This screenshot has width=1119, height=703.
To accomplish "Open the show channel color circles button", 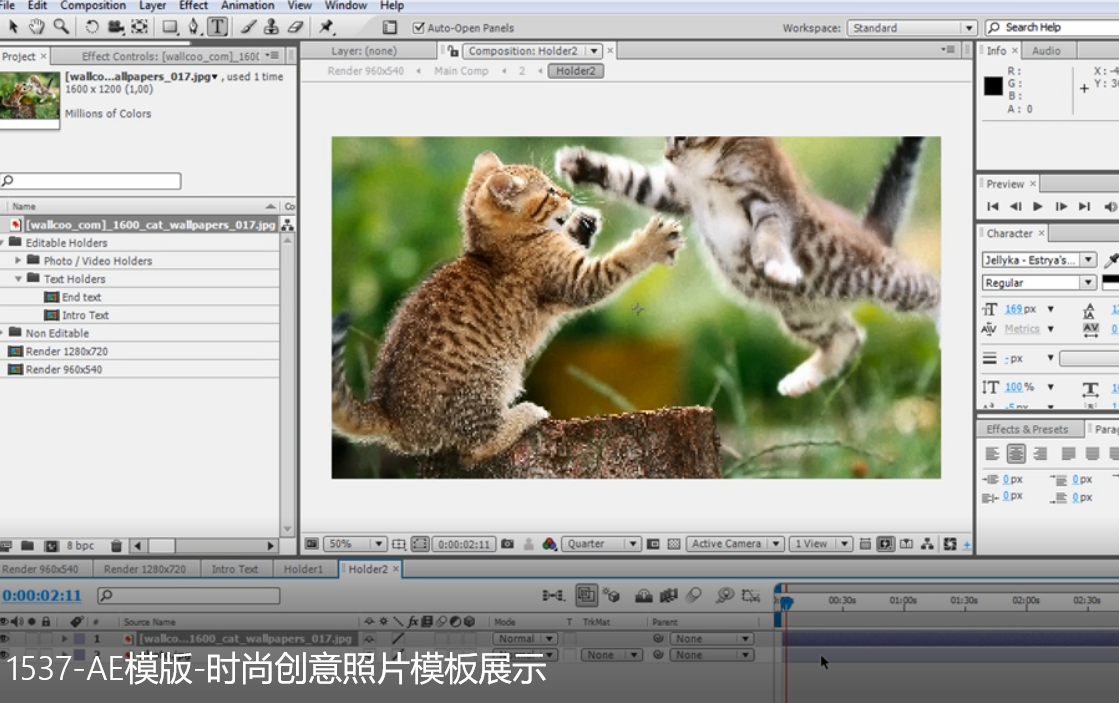I will tap(549, 544).
